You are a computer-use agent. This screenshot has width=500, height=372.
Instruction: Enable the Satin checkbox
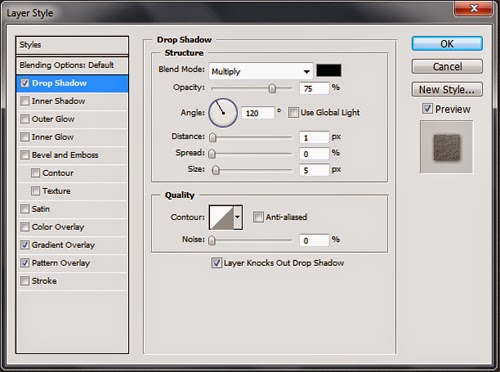[x=25, y=209]
